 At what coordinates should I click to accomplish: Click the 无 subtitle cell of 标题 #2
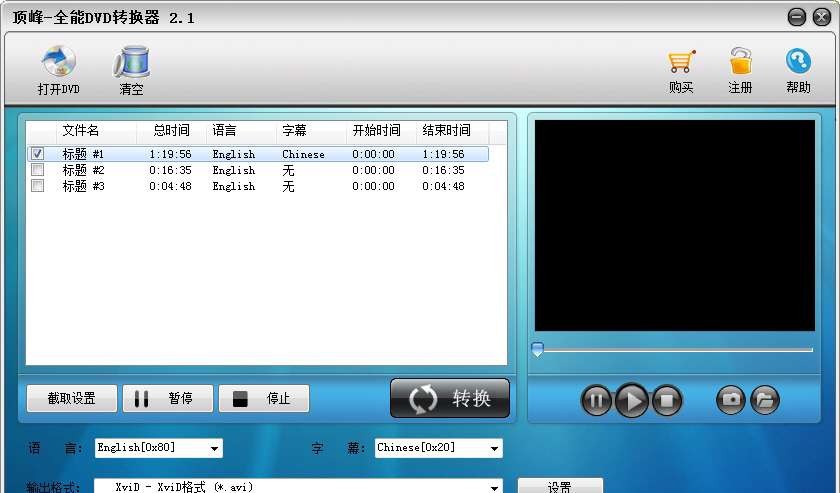click(288, 170)
